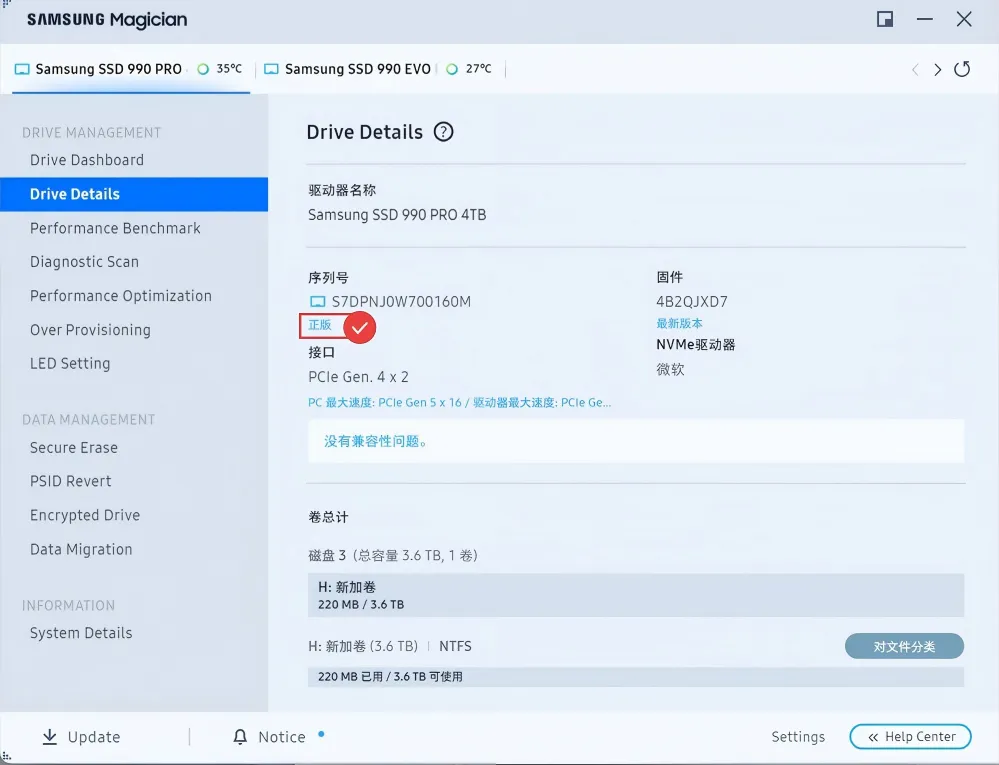Open Encrypted Drive page
Image resolution: width=999 pixels, height=765 pixels.
tap(85, 515)
